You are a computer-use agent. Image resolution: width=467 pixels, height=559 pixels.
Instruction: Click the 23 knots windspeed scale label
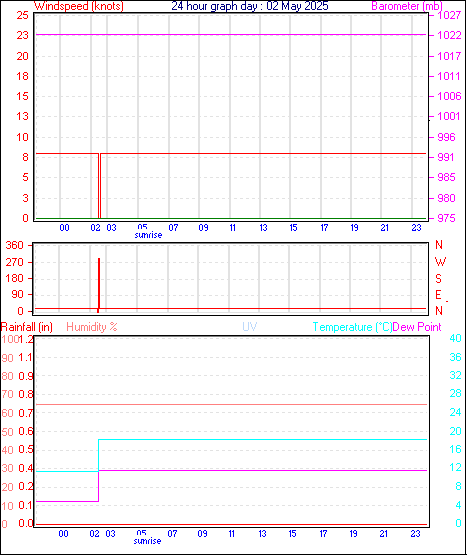(x=22, y=35)
